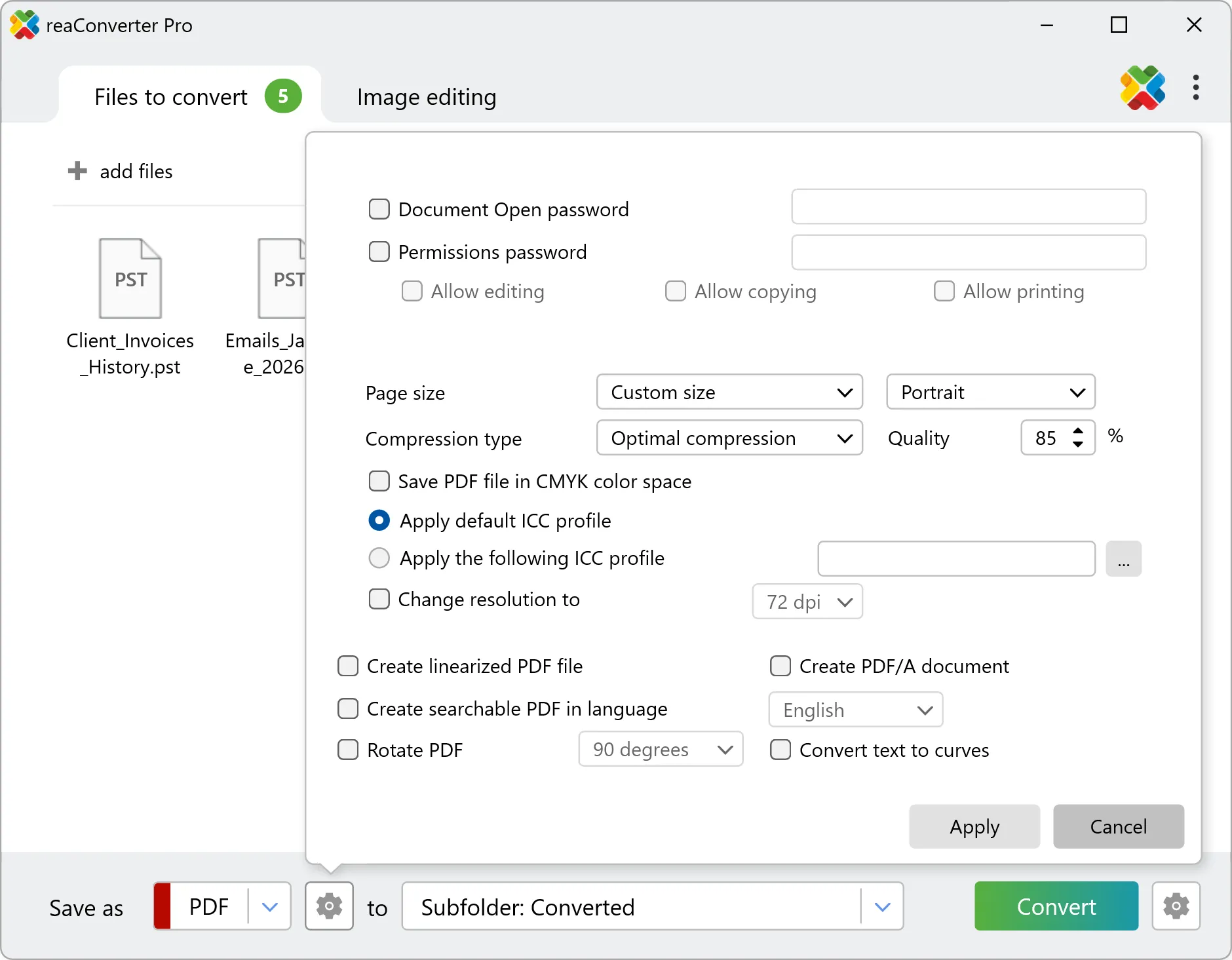
Task: Toggle Rotate PDF checkbox
Action: [x=347, y=750]
